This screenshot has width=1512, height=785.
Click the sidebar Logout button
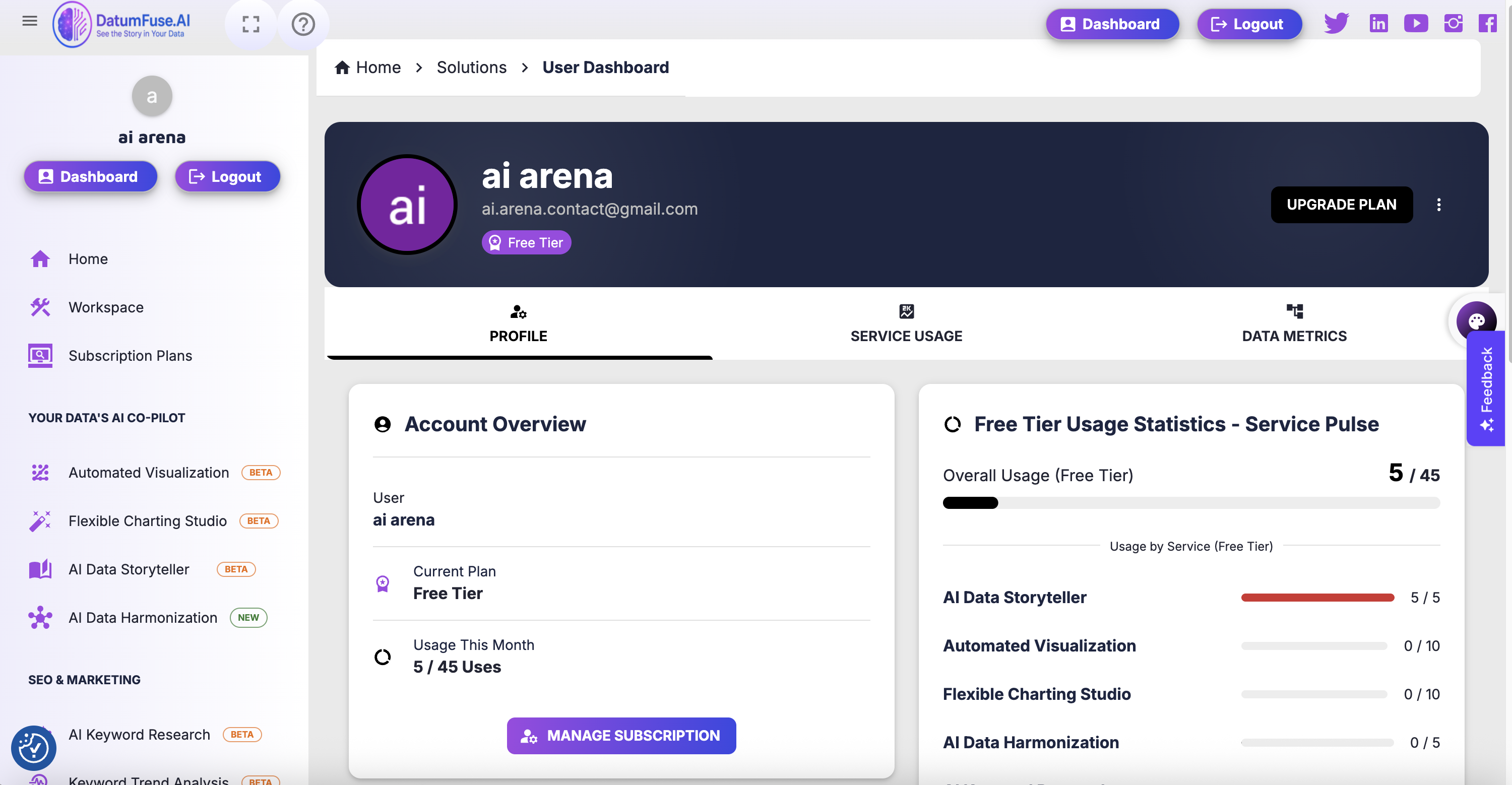227,176
